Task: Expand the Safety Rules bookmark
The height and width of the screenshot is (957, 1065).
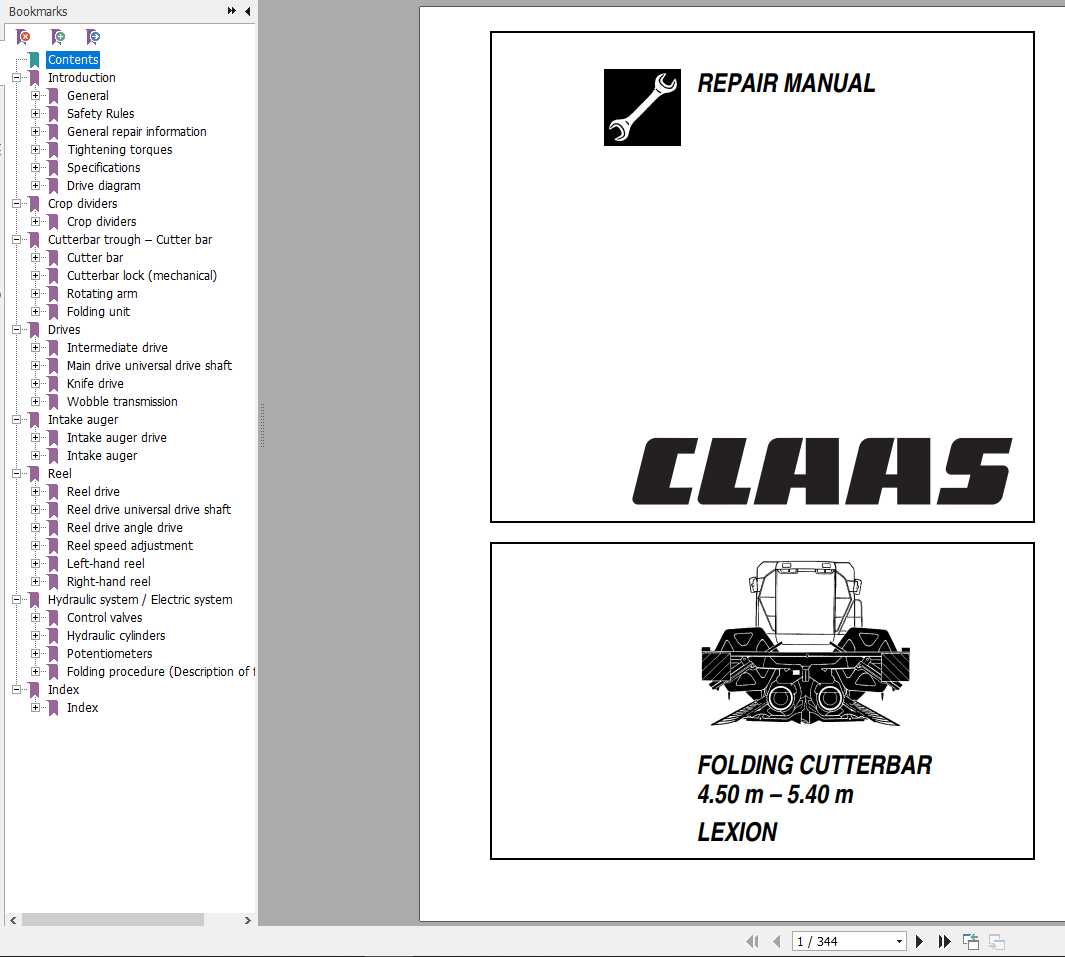Action: point(35,113)
